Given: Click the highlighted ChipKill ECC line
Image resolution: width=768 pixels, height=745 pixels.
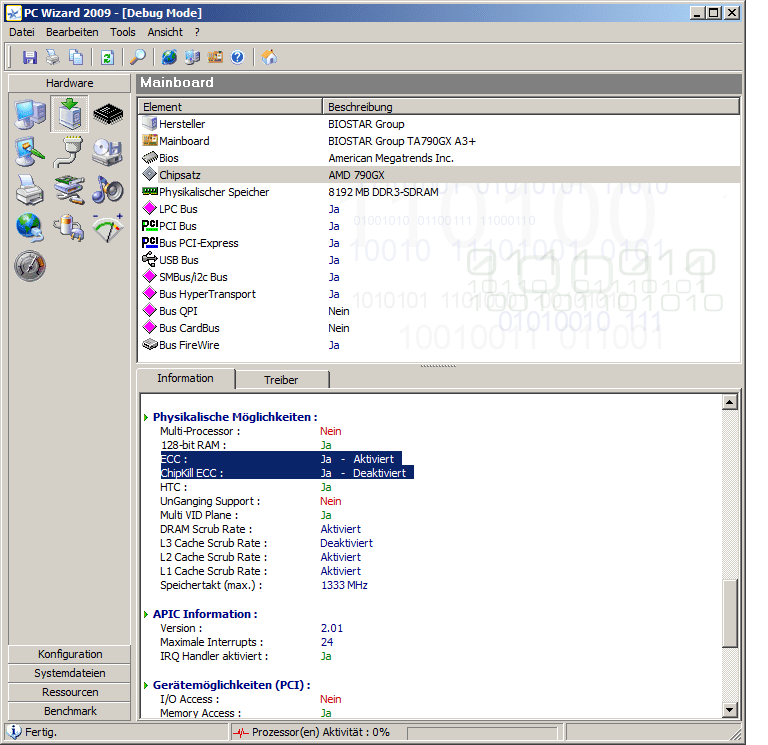Looking at the screenshot, I should point(287,473).
